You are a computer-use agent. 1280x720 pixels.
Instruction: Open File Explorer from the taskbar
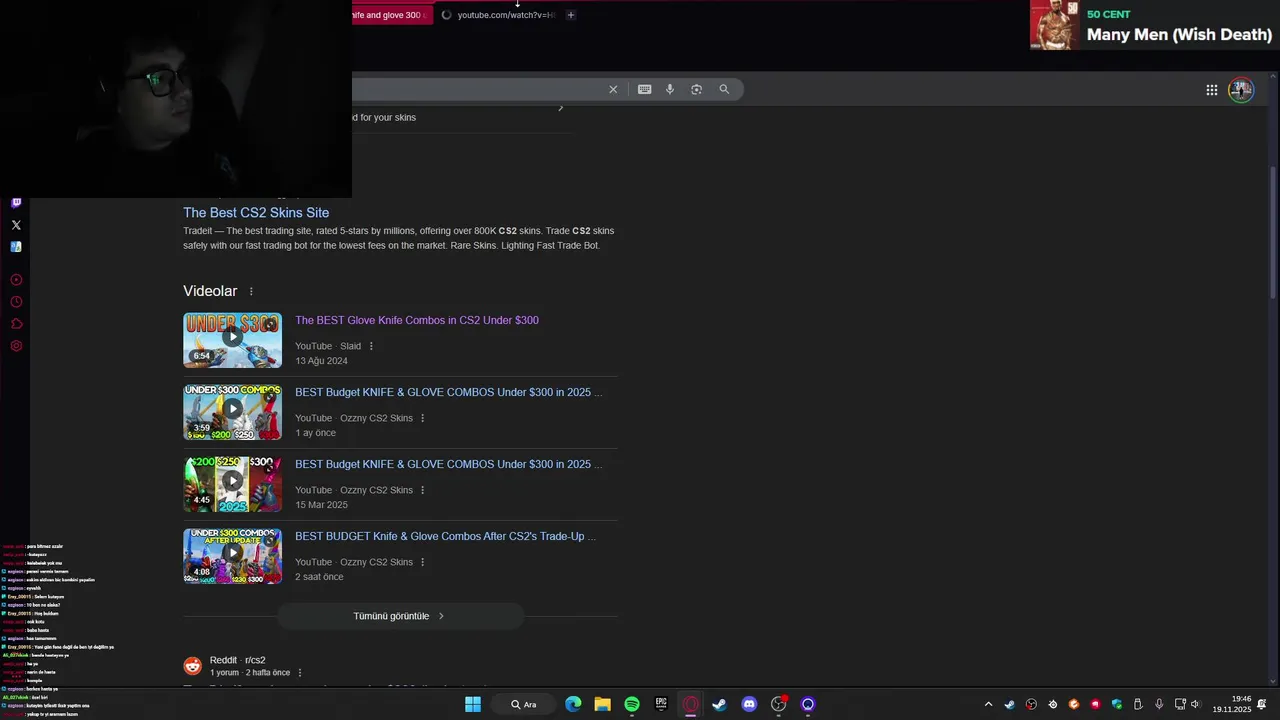pos(602,704)
